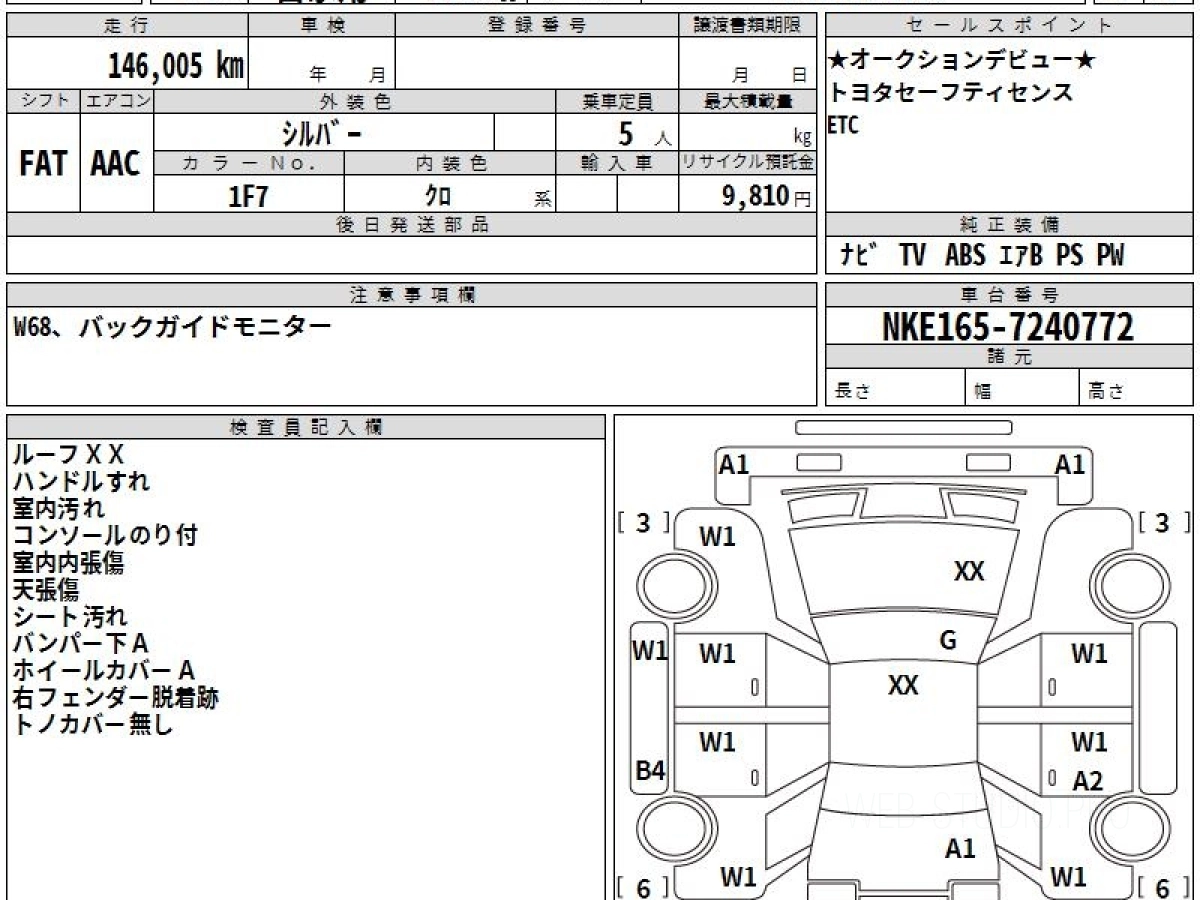Click the 輸入車 header cell
Viewport: 1200px width, 900px height.
pyautogui.click(x=617, y=163)
